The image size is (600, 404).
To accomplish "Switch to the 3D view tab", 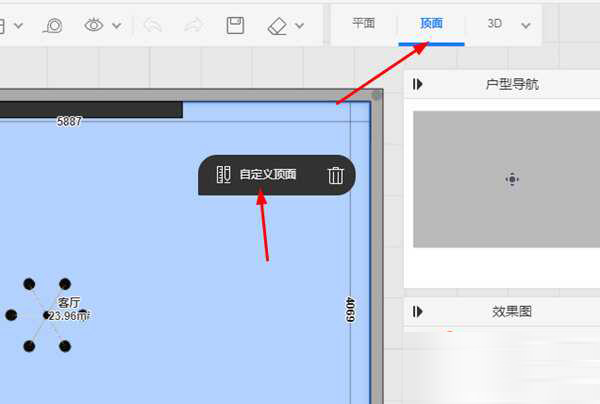I will [494, 23].
